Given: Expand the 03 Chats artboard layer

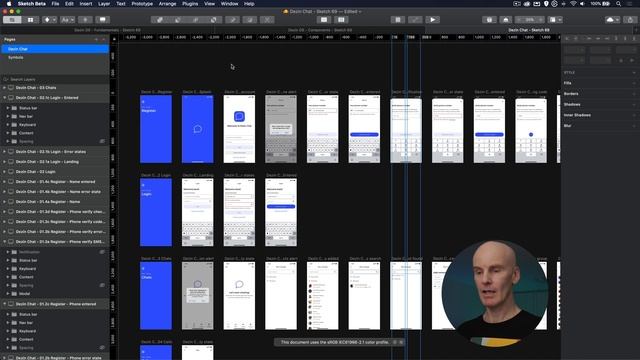Looking at the screenshot, I should point(4,88).
